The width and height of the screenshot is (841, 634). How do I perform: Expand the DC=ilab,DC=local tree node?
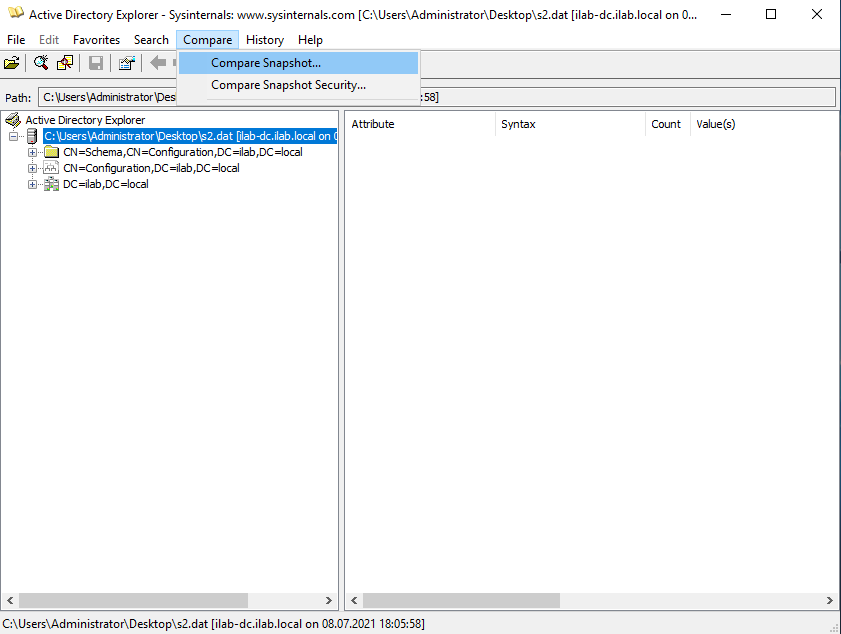[31, 184]
